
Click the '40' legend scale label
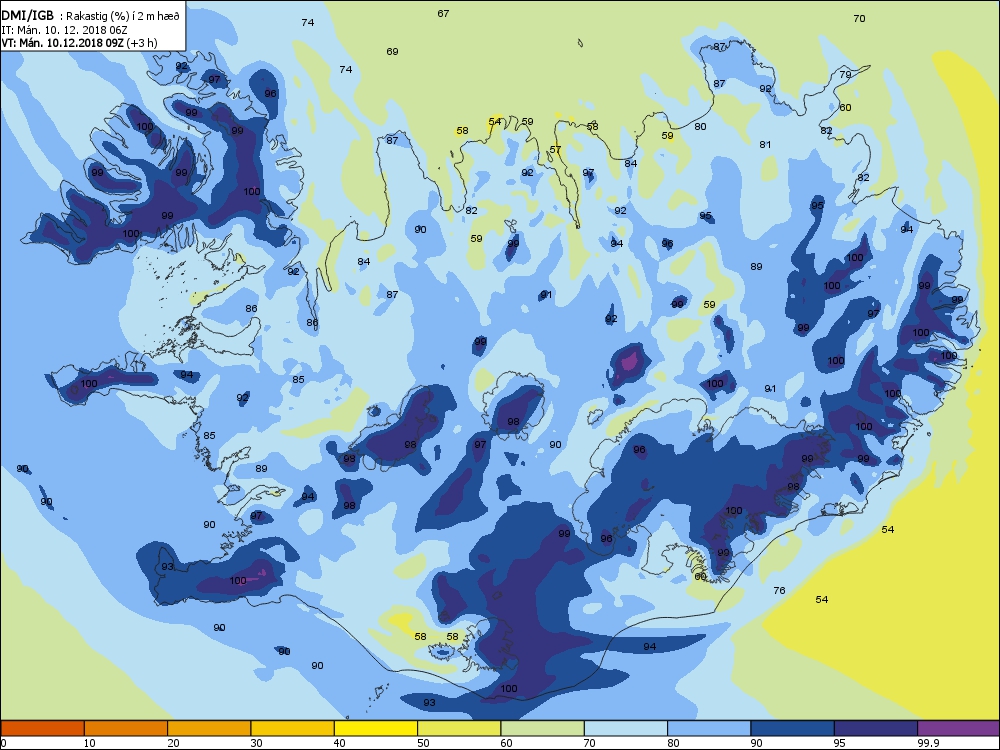(340, 743)
